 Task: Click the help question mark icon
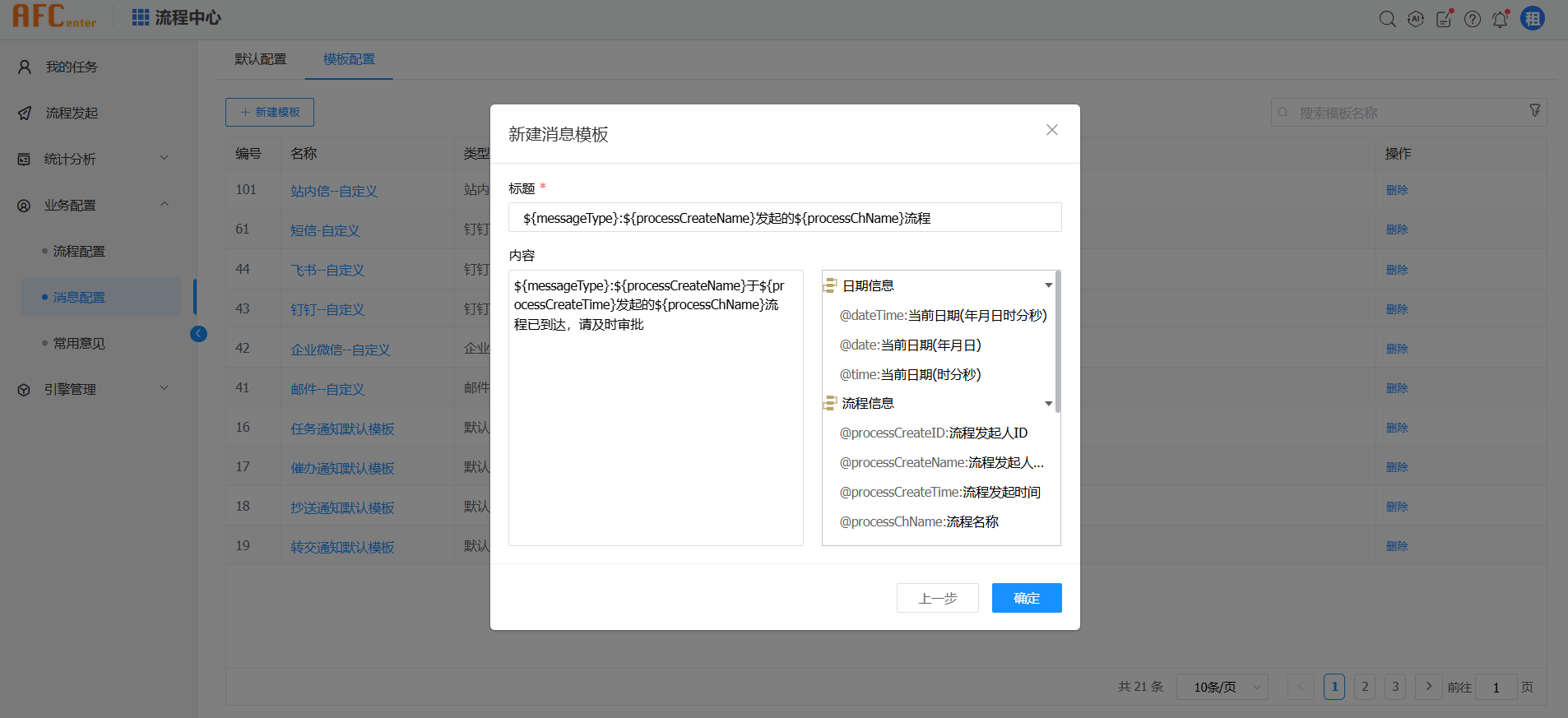1472,19
